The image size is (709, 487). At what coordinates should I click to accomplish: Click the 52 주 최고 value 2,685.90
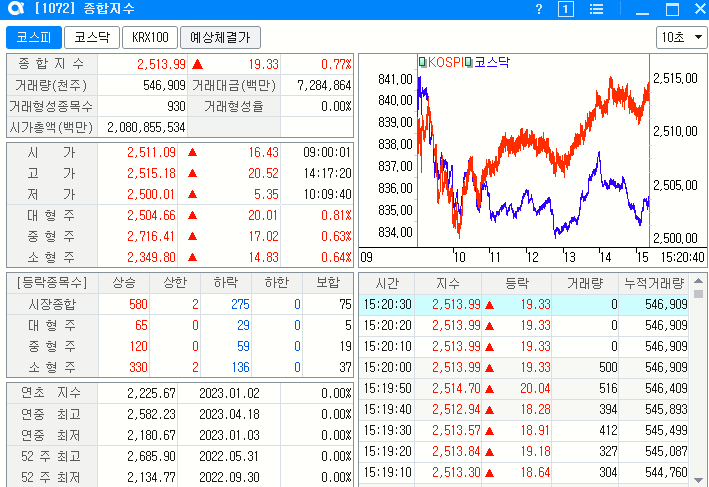151,456
